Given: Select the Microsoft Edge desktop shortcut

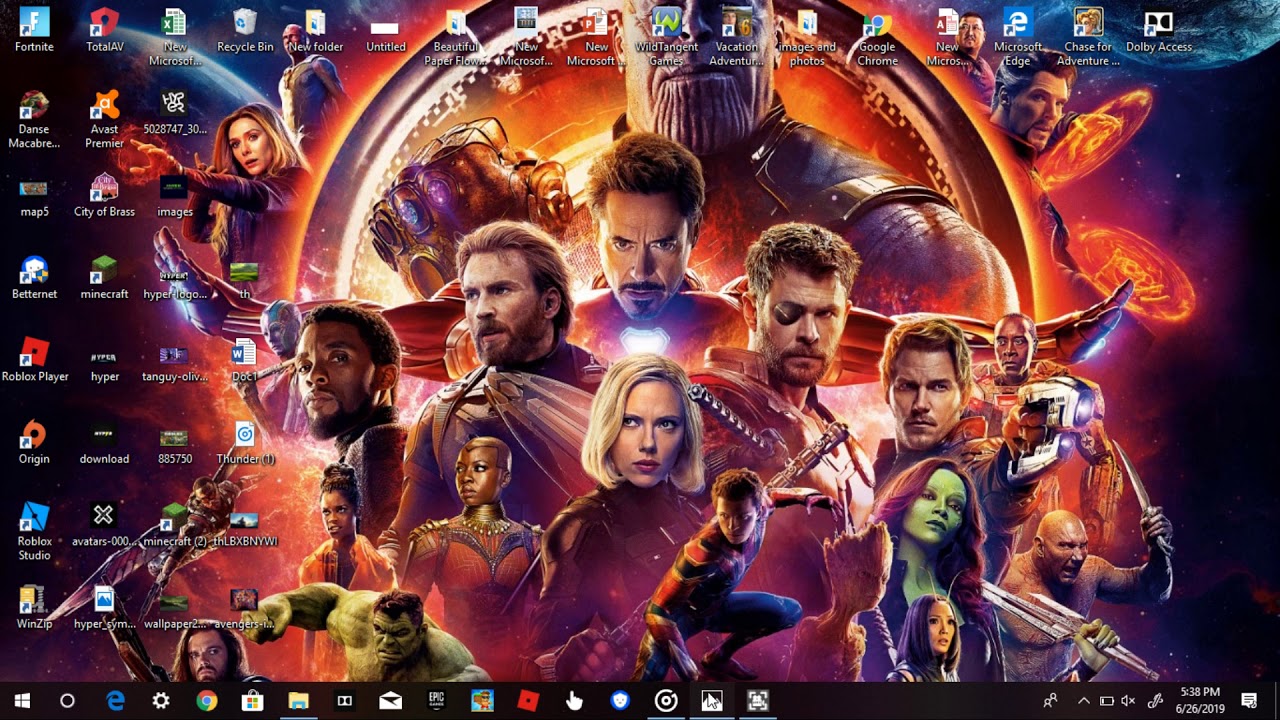Looking at the screenshot, I should pyautogui.click(x=1017, y=37).
